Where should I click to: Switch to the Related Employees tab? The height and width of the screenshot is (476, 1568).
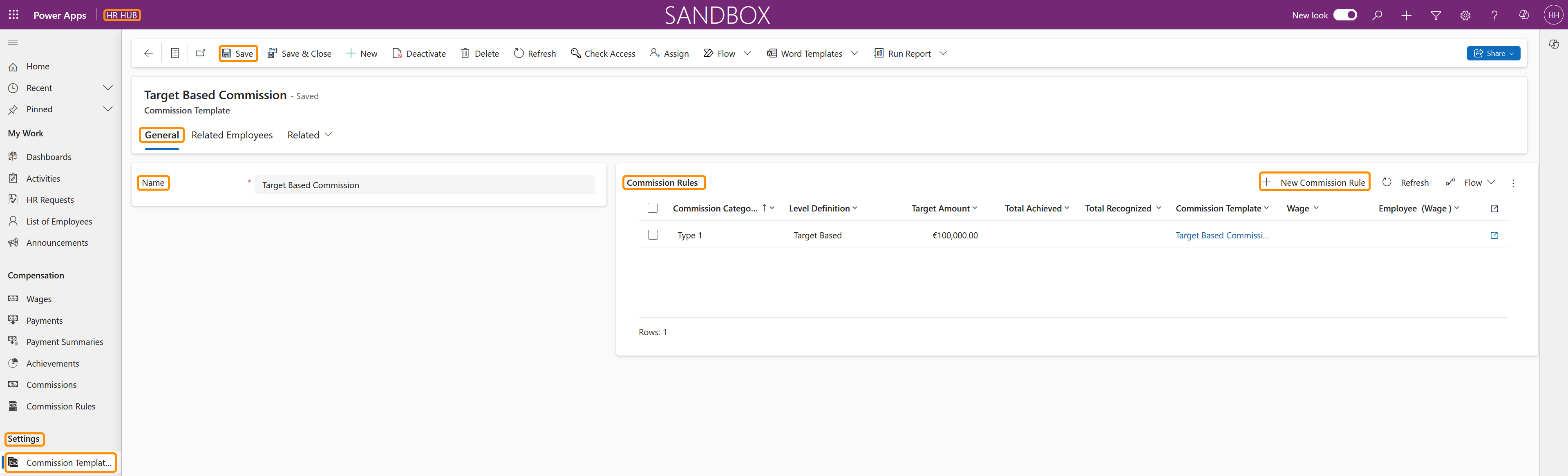tap(232, 135)
